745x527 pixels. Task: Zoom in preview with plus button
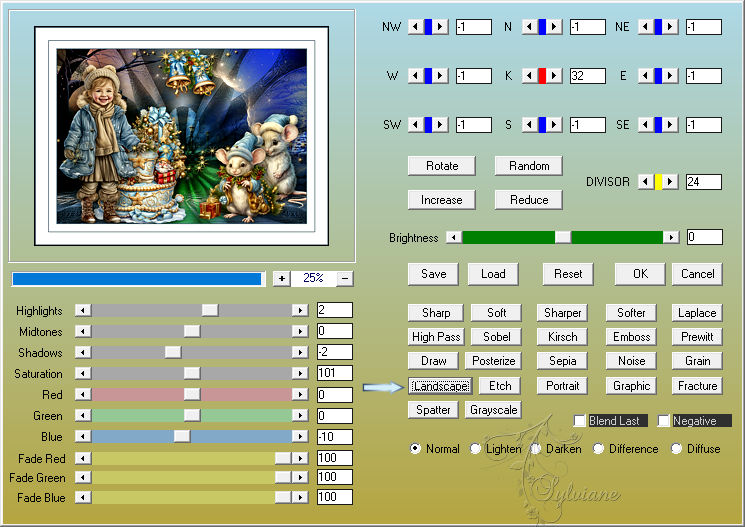point(282,278)
